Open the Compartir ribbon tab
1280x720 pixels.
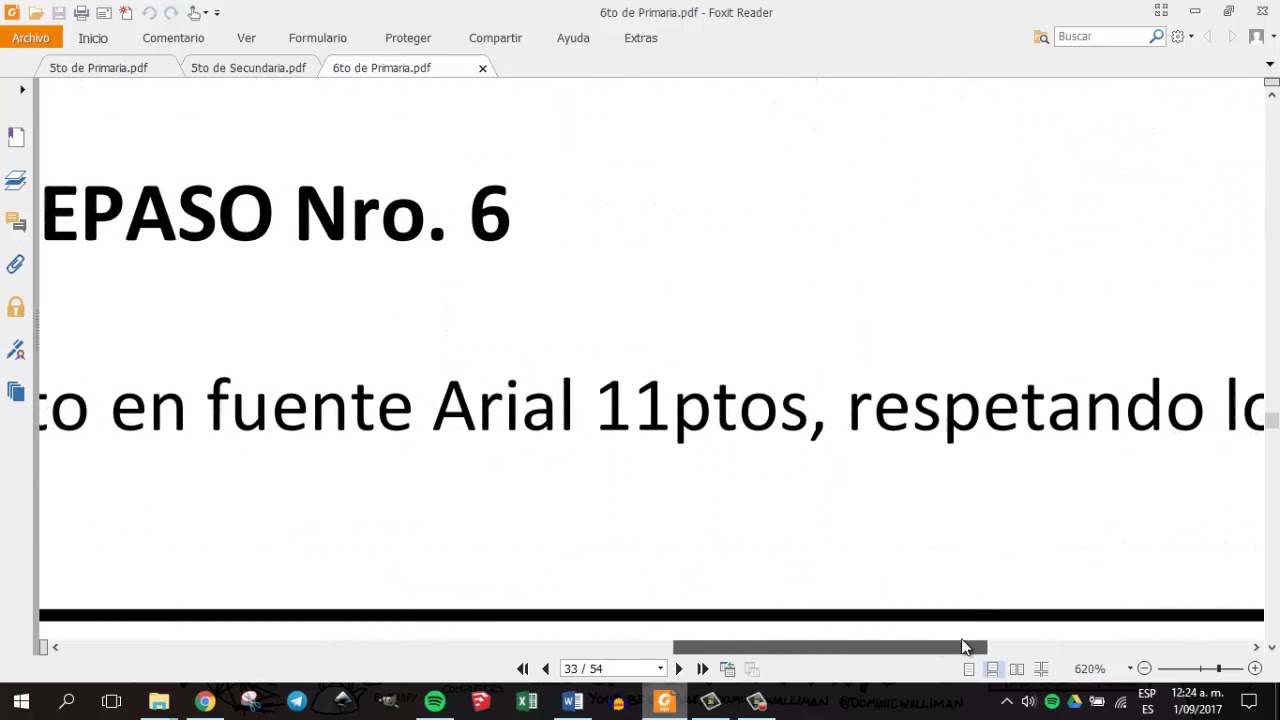[x=495, y=38]
